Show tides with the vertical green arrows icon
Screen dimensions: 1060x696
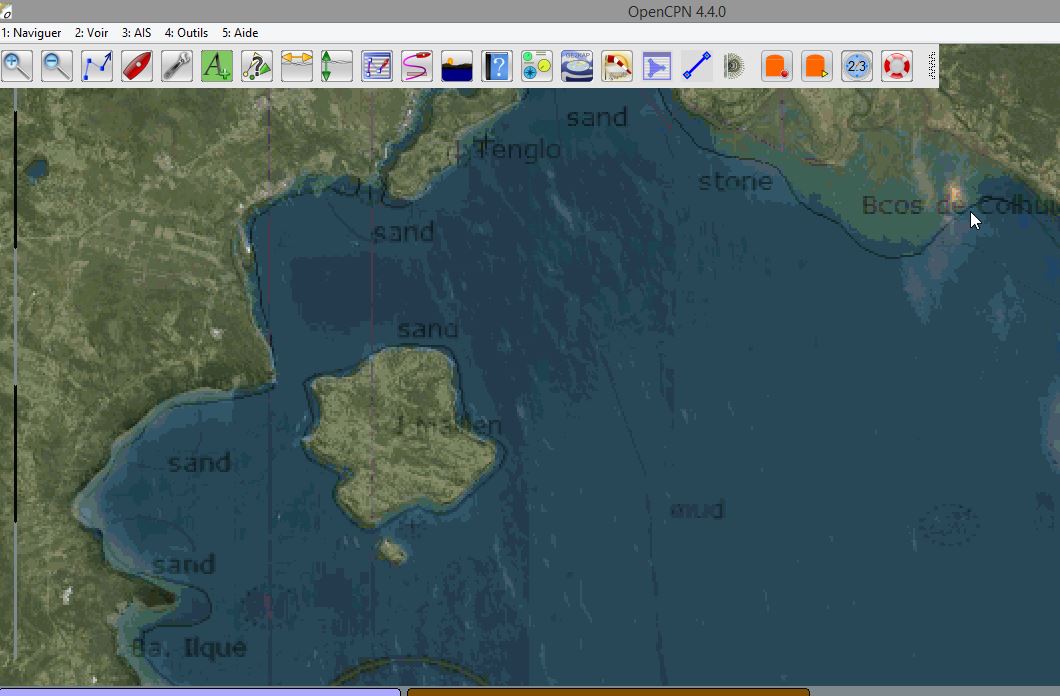(337, 66)
